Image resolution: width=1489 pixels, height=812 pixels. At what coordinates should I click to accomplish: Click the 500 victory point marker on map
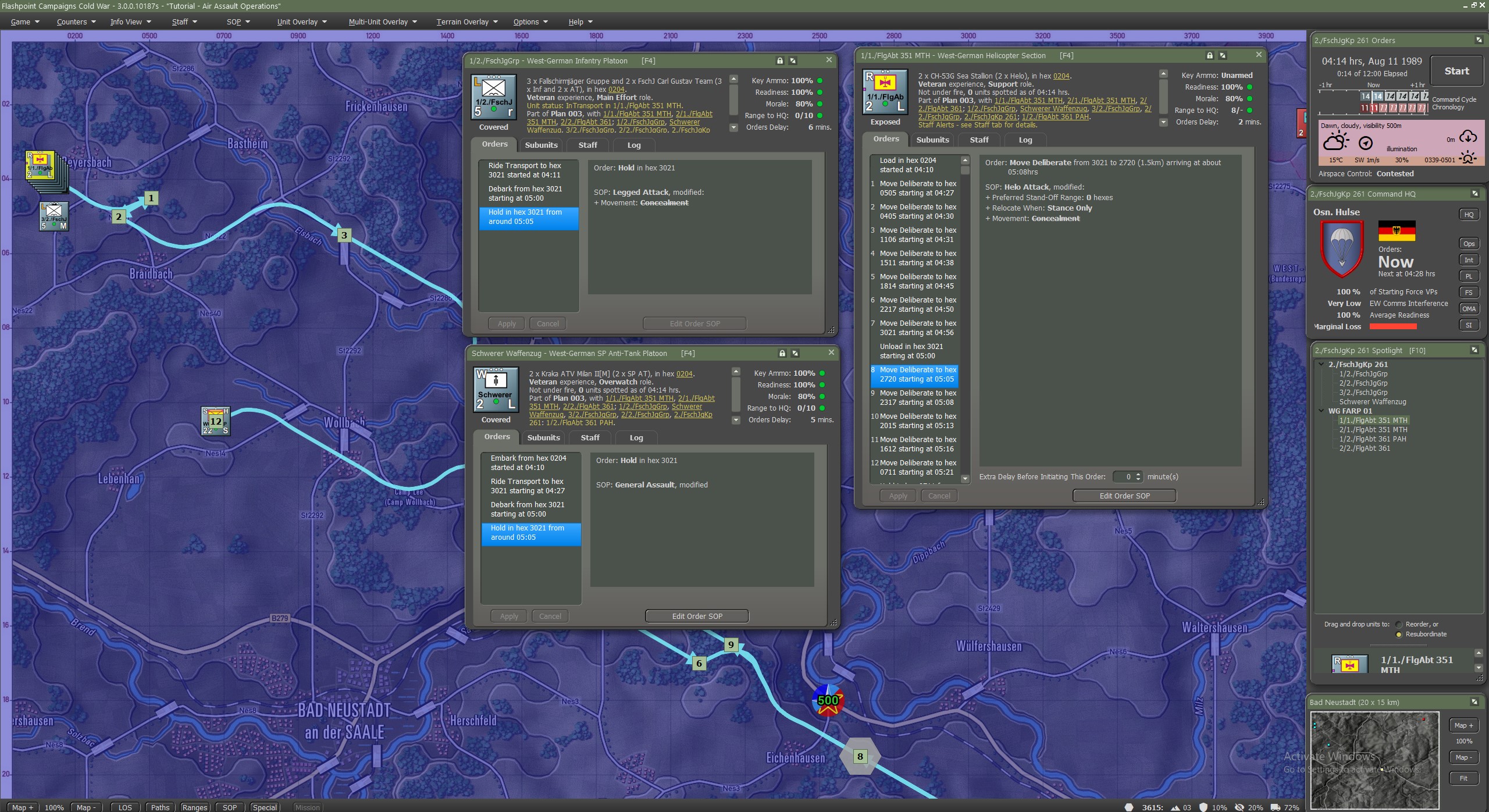828,700
